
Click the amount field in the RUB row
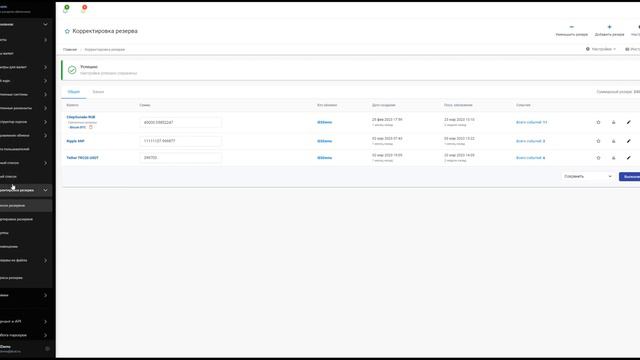pyautogui.click(x=181, y=122)
